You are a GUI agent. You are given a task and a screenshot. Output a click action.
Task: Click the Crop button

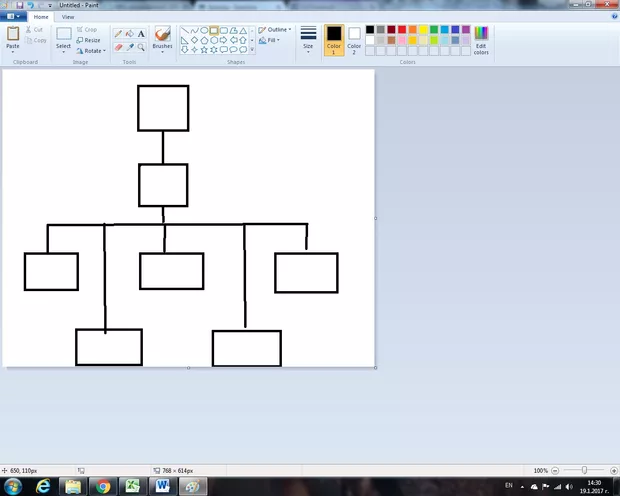(88, 30)
